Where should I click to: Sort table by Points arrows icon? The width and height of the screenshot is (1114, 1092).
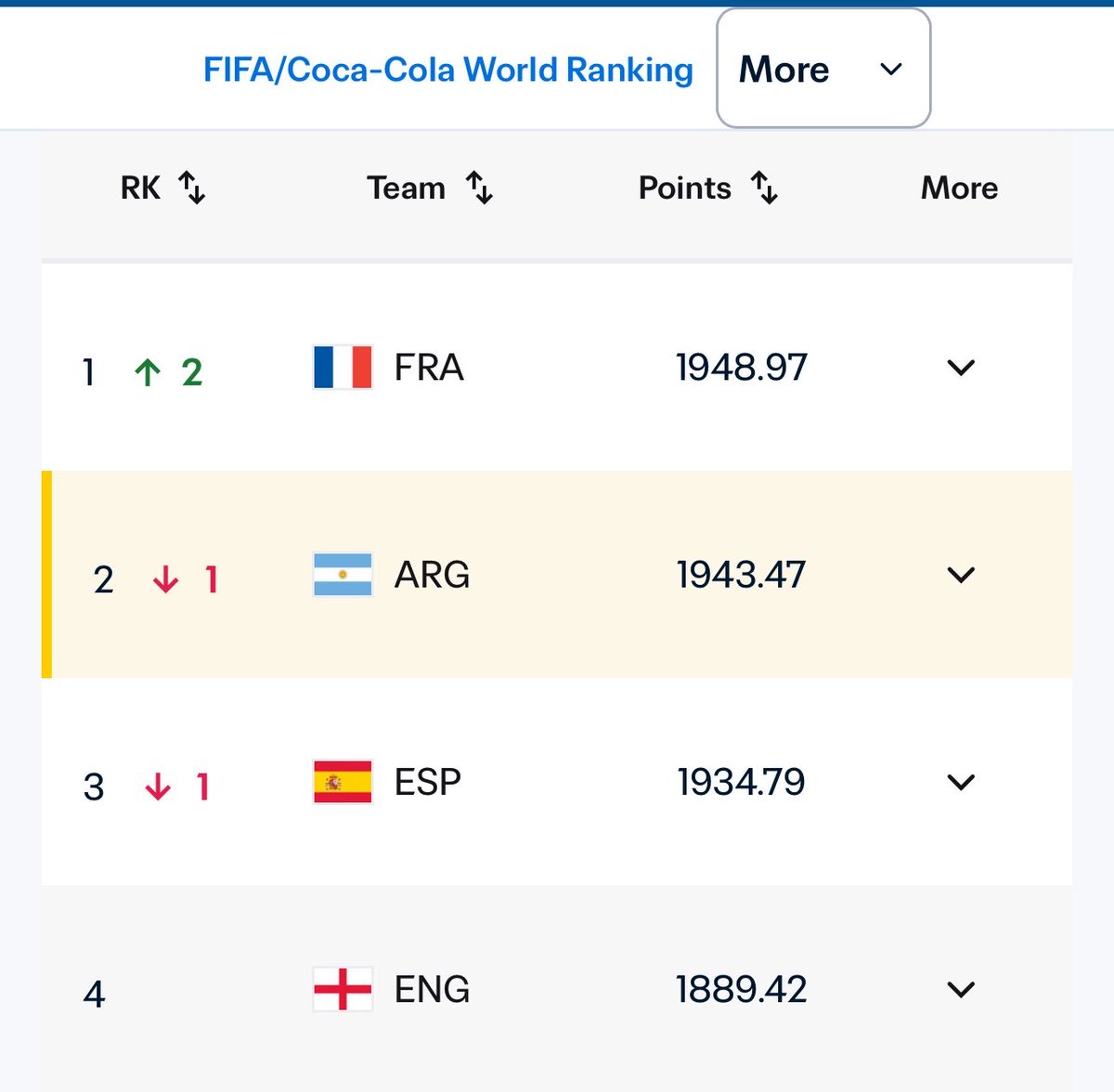pyautogui.click(x=765, y=188)
